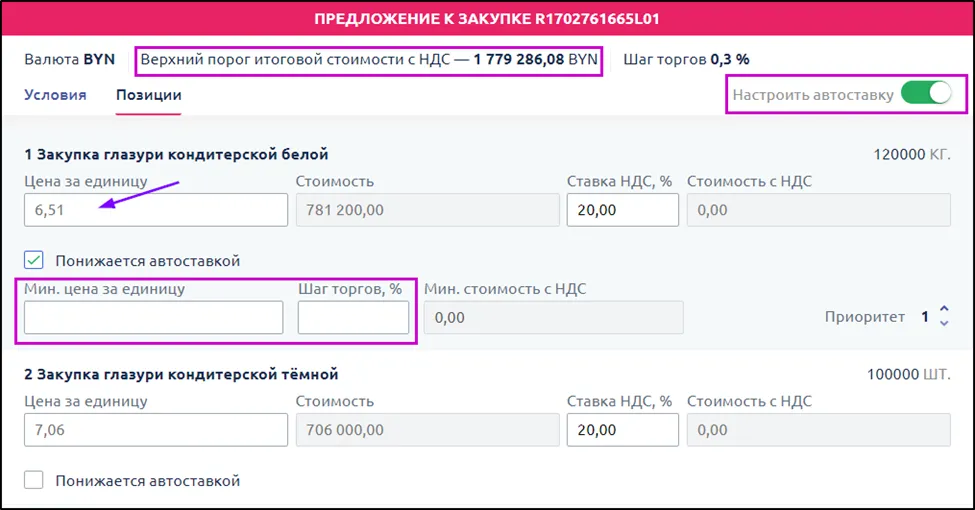Select the Позиции tab

pyautogui.click(x=148, y=95)
